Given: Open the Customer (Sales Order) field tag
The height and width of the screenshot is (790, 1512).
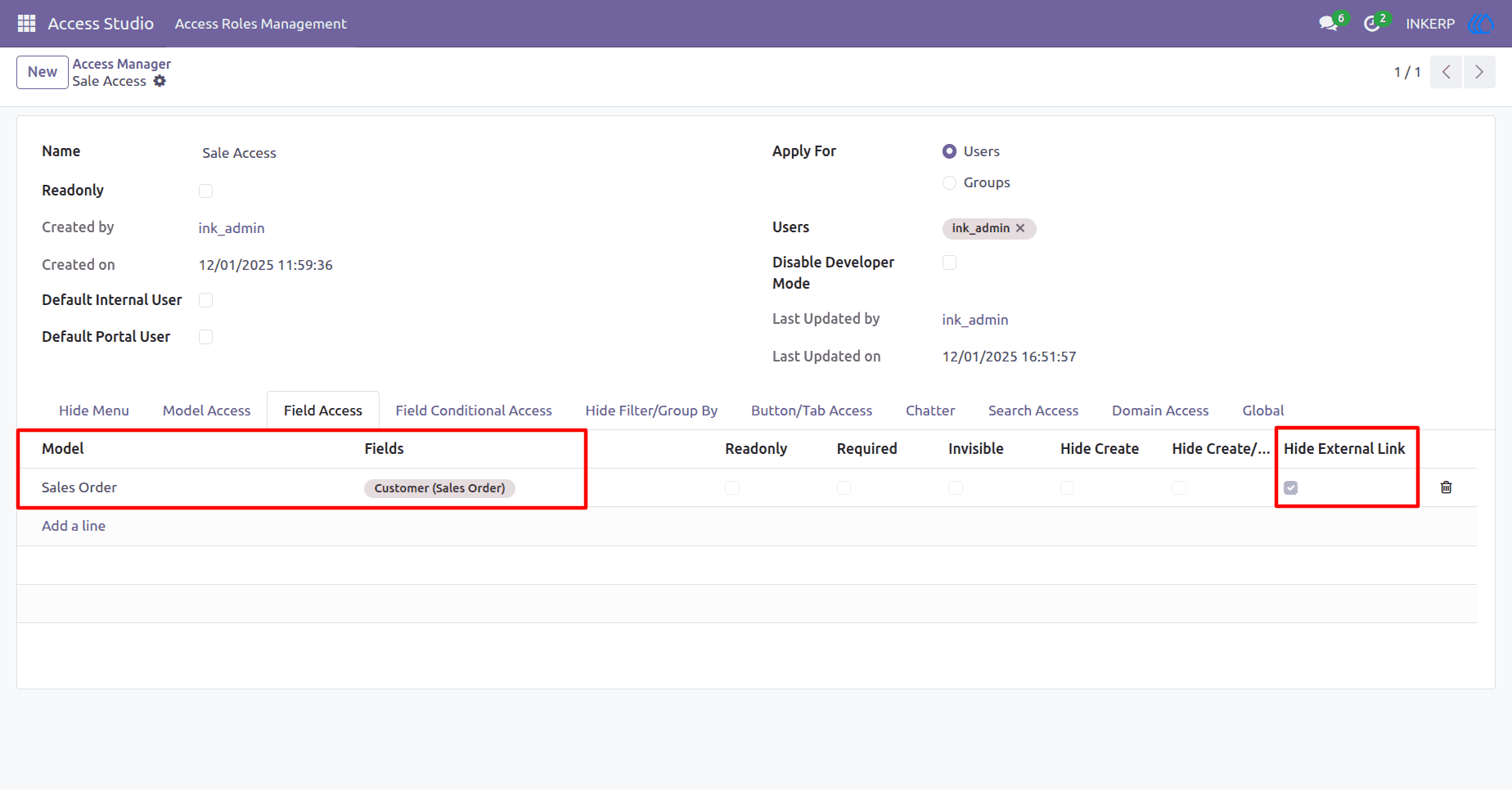Looking at the screenshot, I should coord(439,488).
